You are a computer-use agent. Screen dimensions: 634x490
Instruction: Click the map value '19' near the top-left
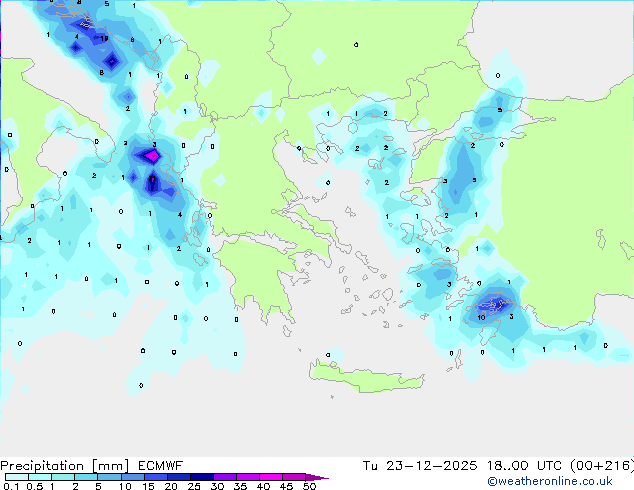pos(104,39)
